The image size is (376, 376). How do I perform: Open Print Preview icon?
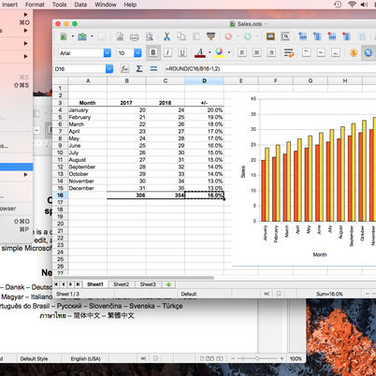pos(150,37)
